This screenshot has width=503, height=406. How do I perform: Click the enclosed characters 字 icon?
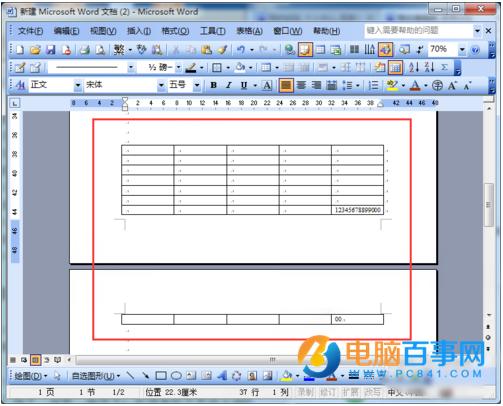tap(437, 86)
